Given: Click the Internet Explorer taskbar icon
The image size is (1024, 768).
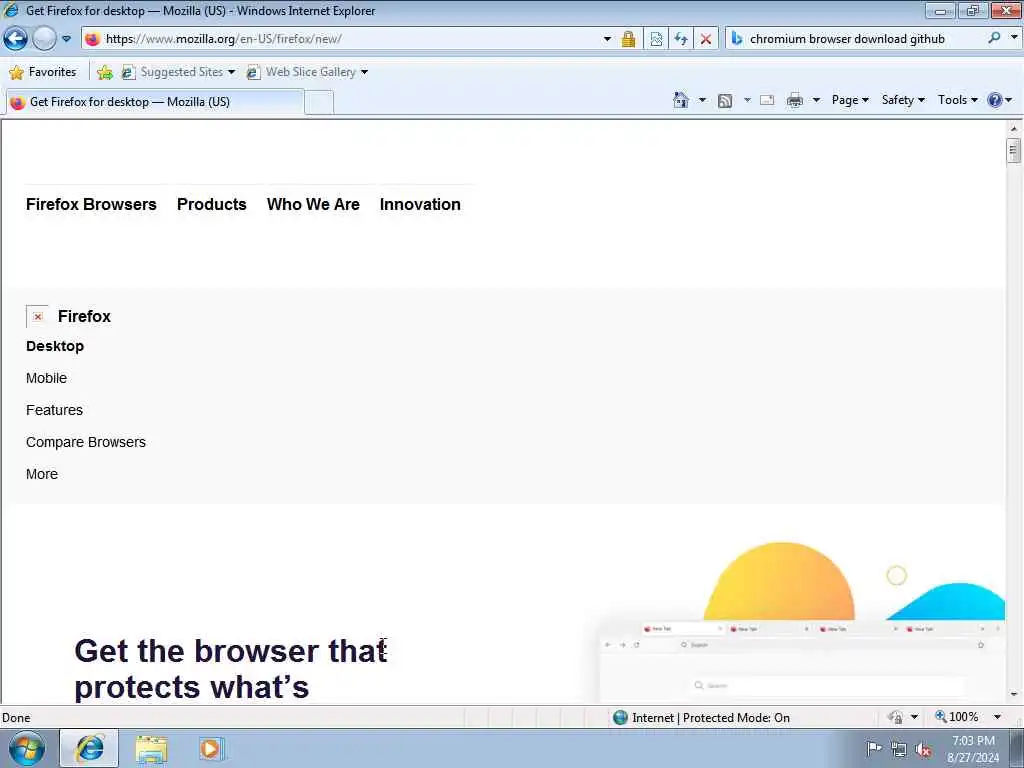Looking at the screenshot, I should (89, 748).
